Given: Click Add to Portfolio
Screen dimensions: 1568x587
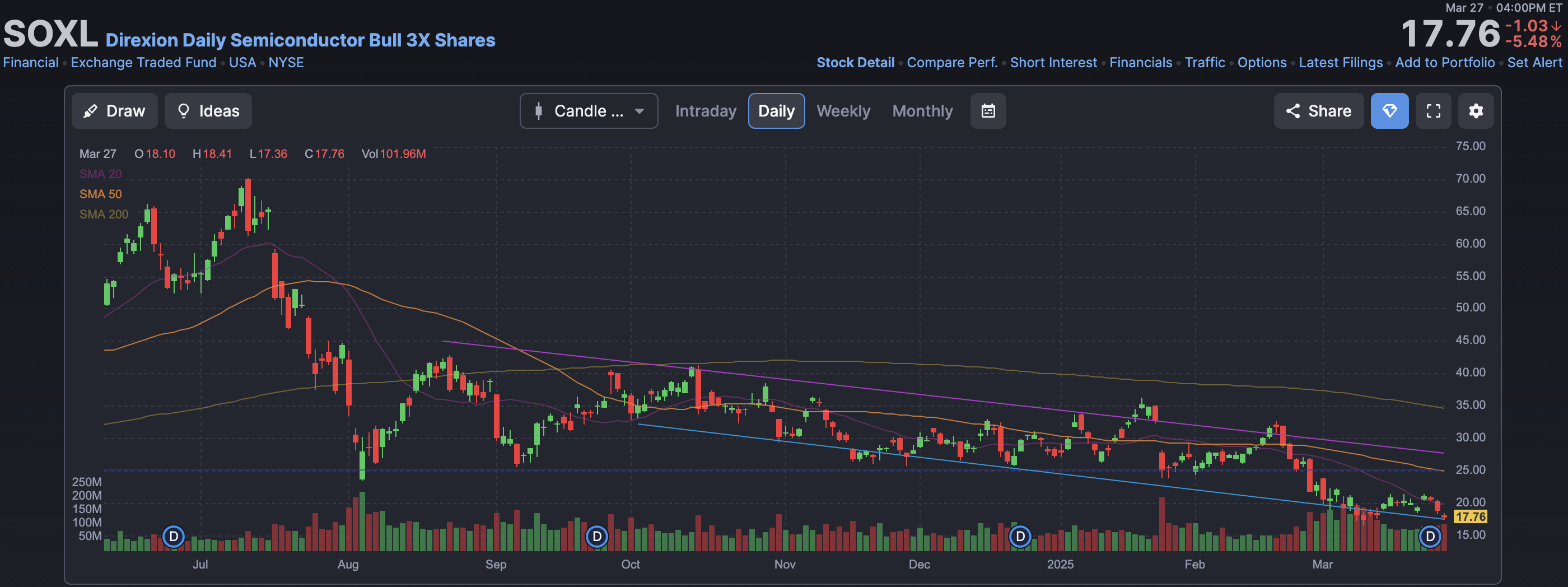Looking at the screenshot, I should coord(1444,63).
